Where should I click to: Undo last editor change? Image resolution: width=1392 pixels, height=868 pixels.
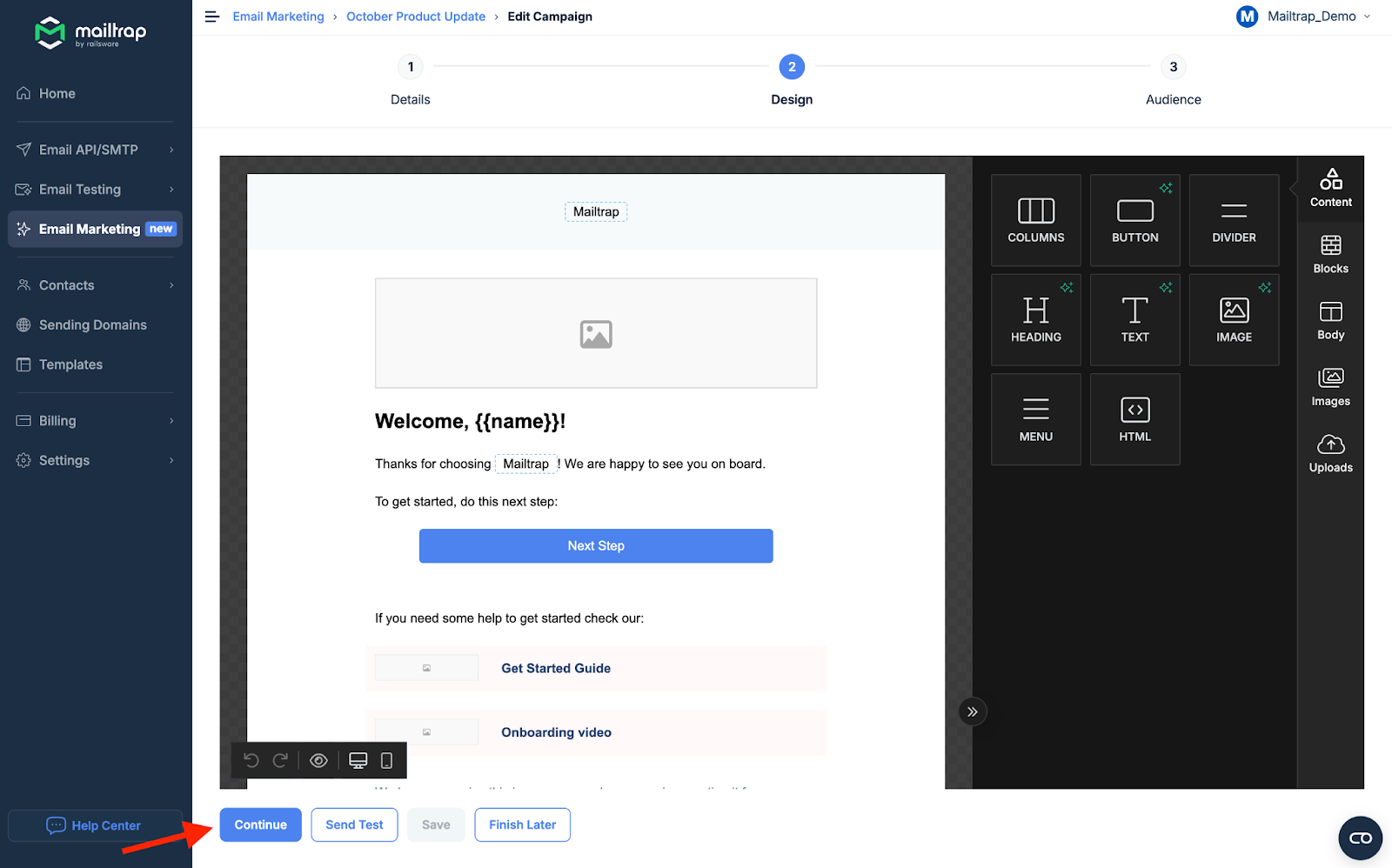pos(251,760)
